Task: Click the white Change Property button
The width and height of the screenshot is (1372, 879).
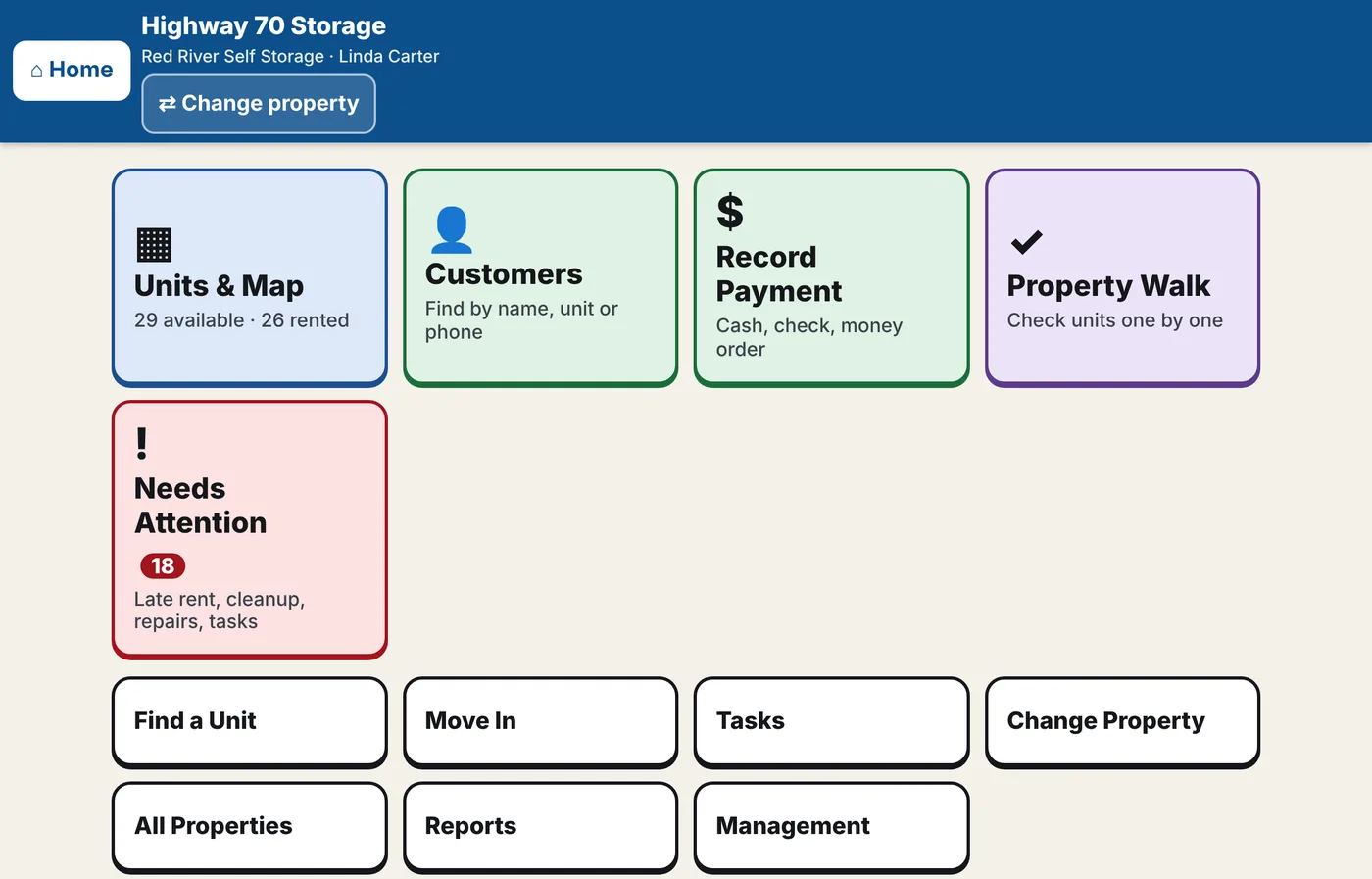Action: click(1123, 721)
